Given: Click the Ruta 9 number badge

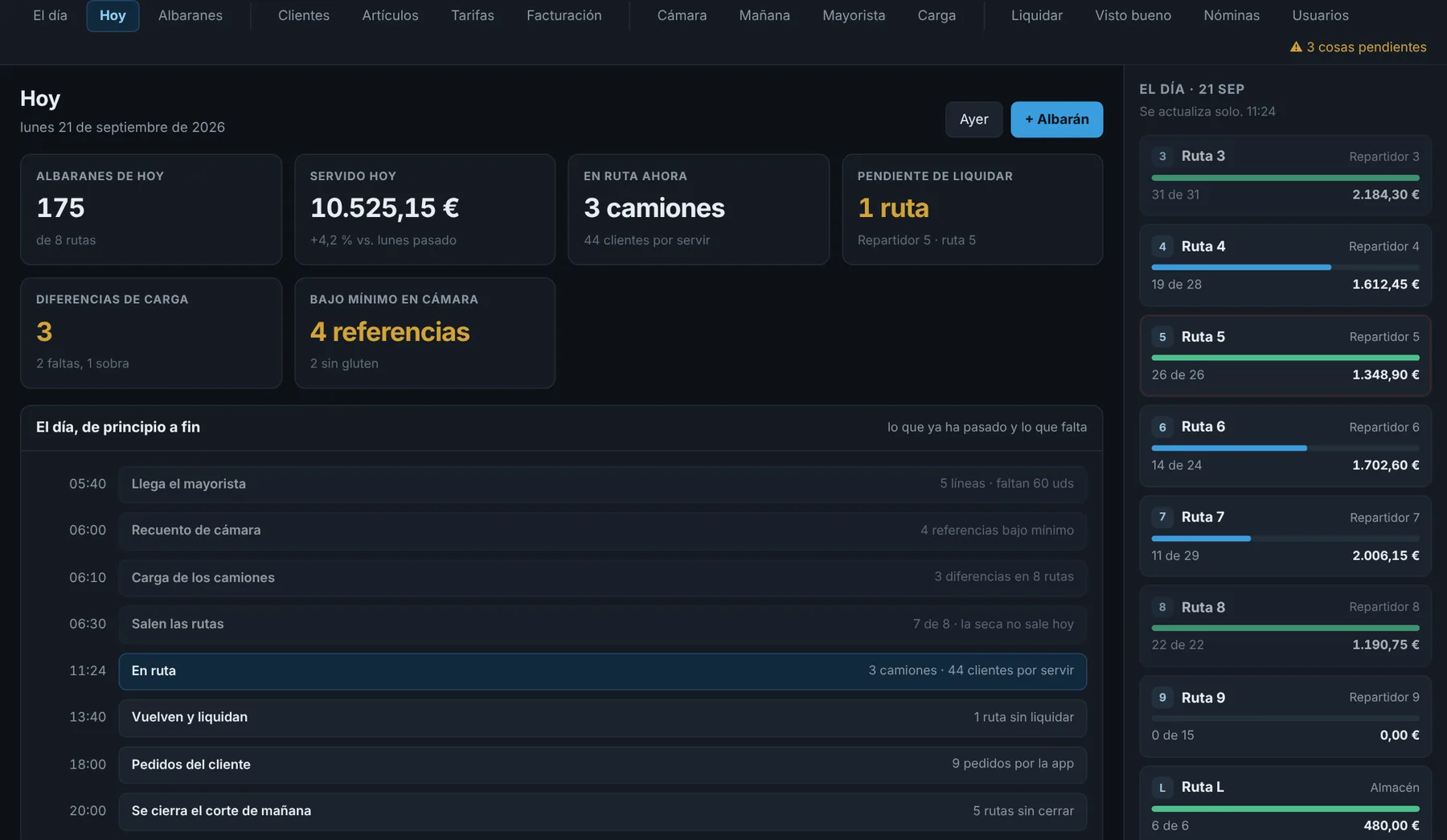Looking at the screenshot, I should (x=1162, y=698).
